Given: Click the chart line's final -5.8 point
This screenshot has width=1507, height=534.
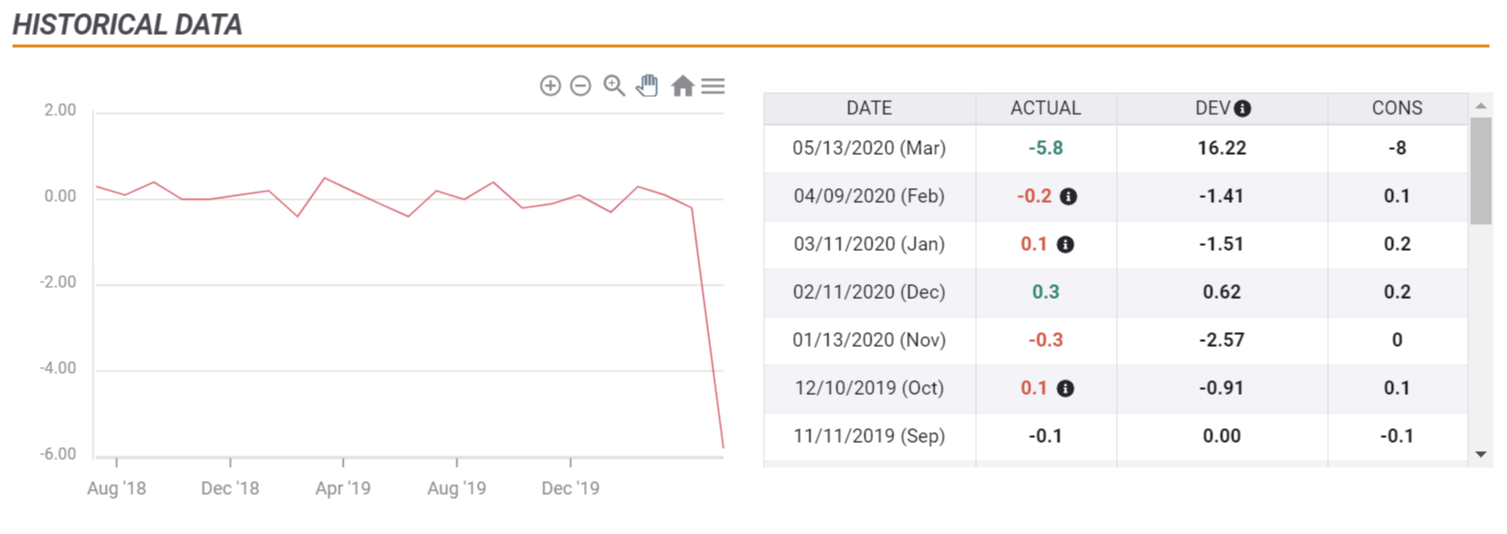Looking at the screenshot, I should [x=722, y=447].
